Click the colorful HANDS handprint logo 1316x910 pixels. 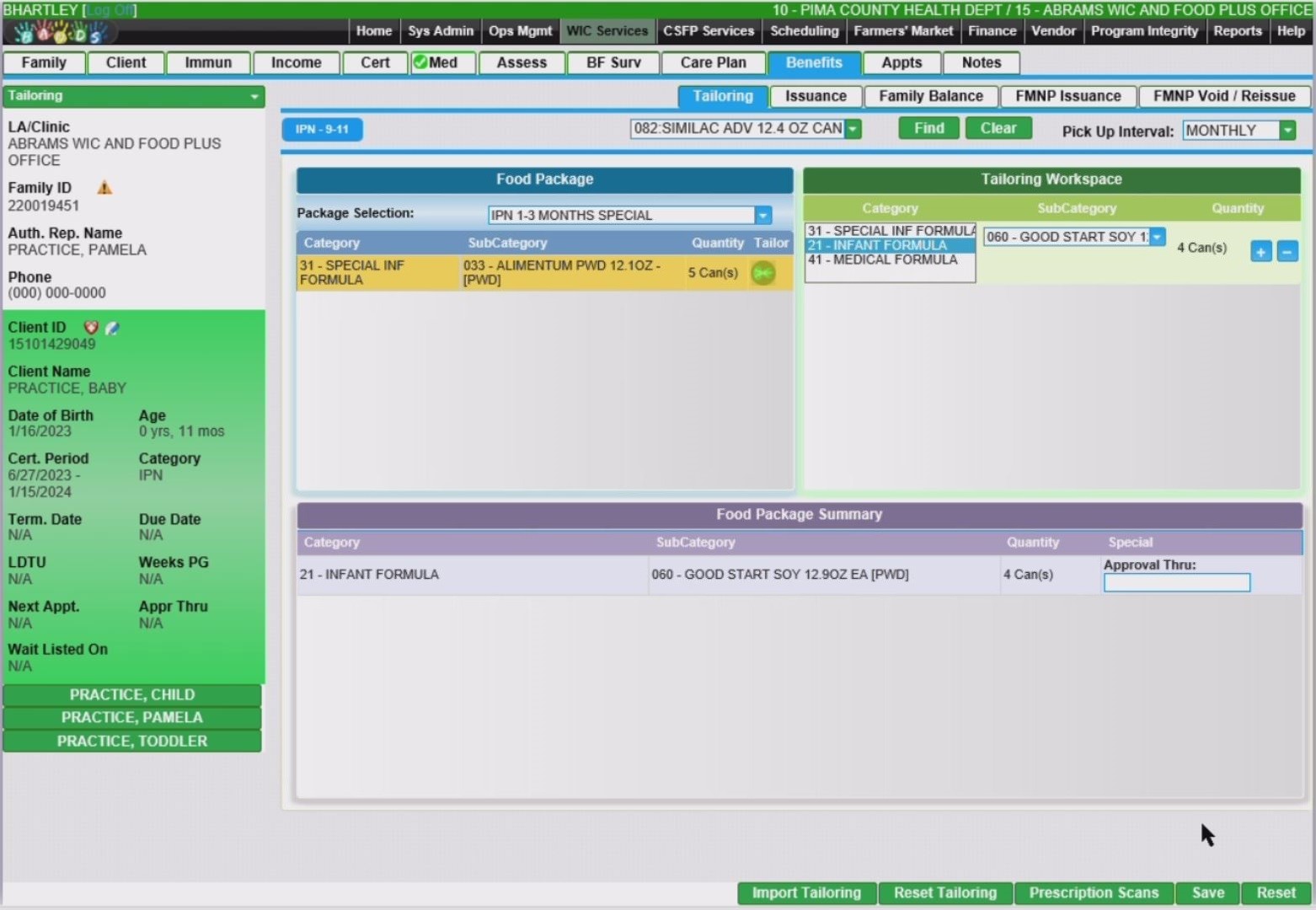pyautogui.click(x=62, y=33)
